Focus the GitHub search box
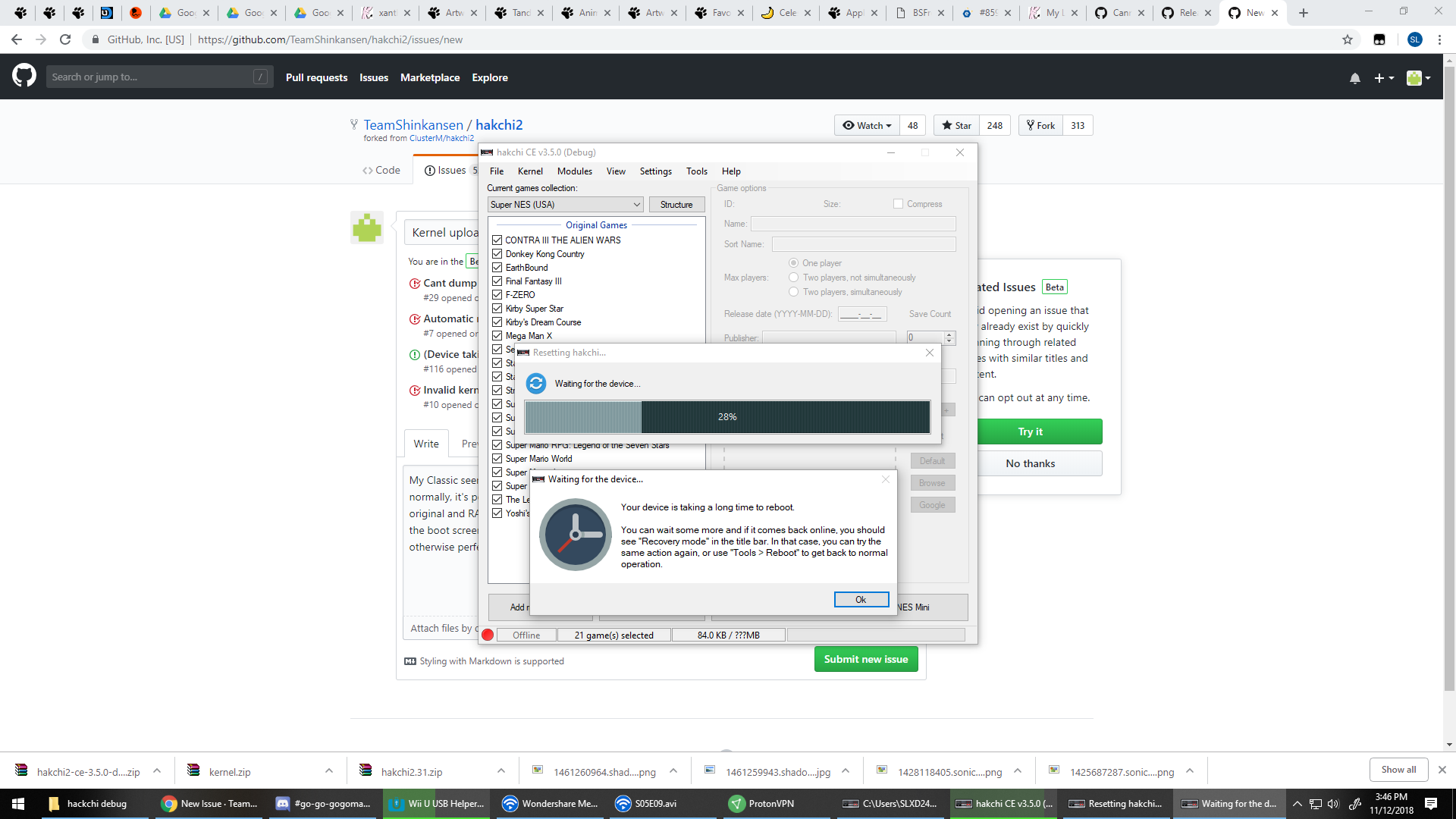1456x819 pixels. pos(152,77)
